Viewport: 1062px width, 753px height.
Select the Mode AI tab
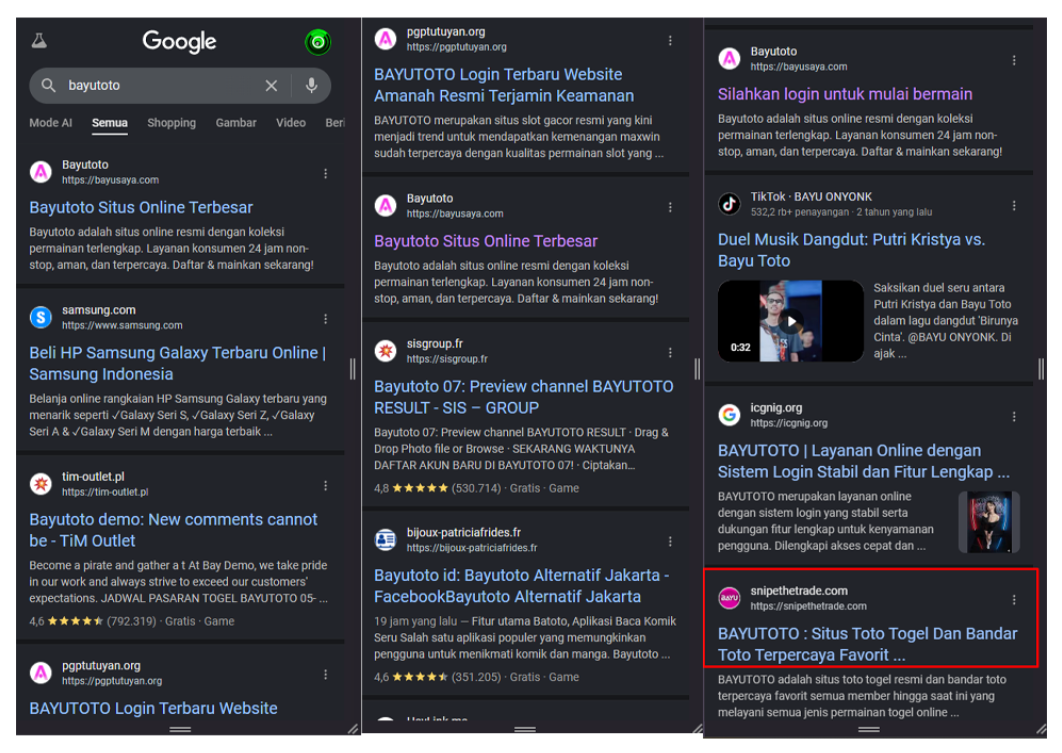pos(51,123)
